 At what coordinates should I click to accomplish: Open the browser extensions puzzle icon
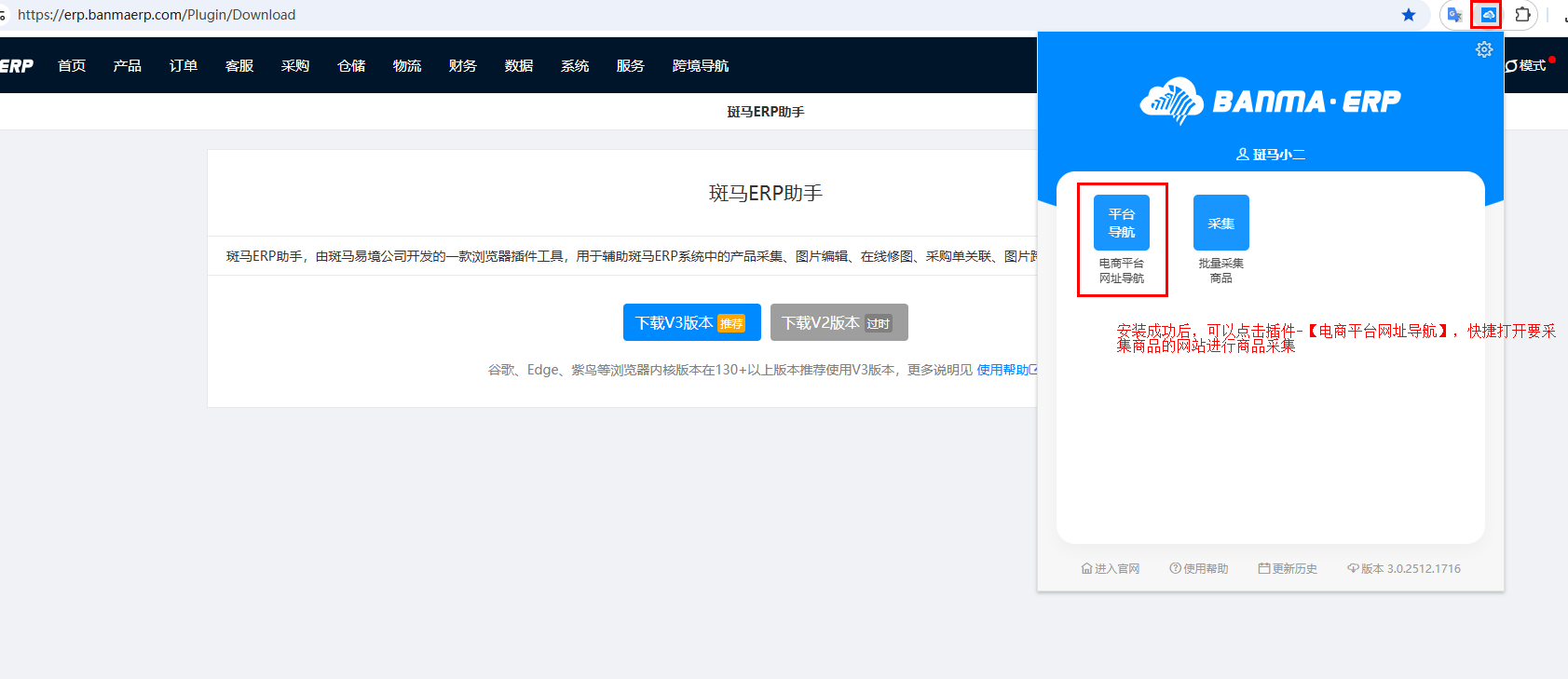(1522, 15)
